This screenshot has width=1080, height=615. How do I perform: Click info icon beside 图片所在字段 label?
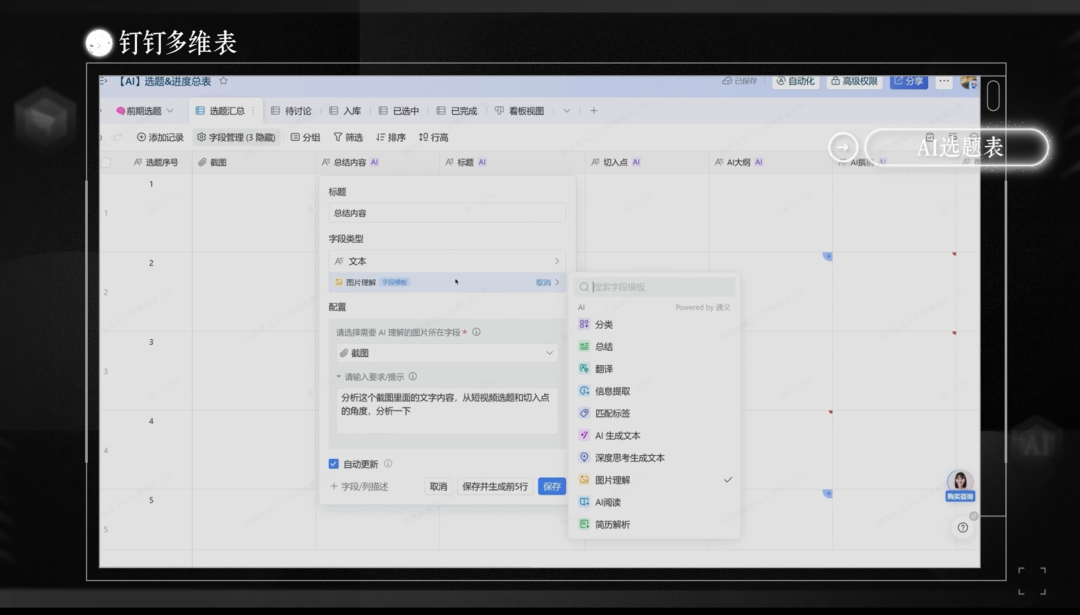coord(476,332)
